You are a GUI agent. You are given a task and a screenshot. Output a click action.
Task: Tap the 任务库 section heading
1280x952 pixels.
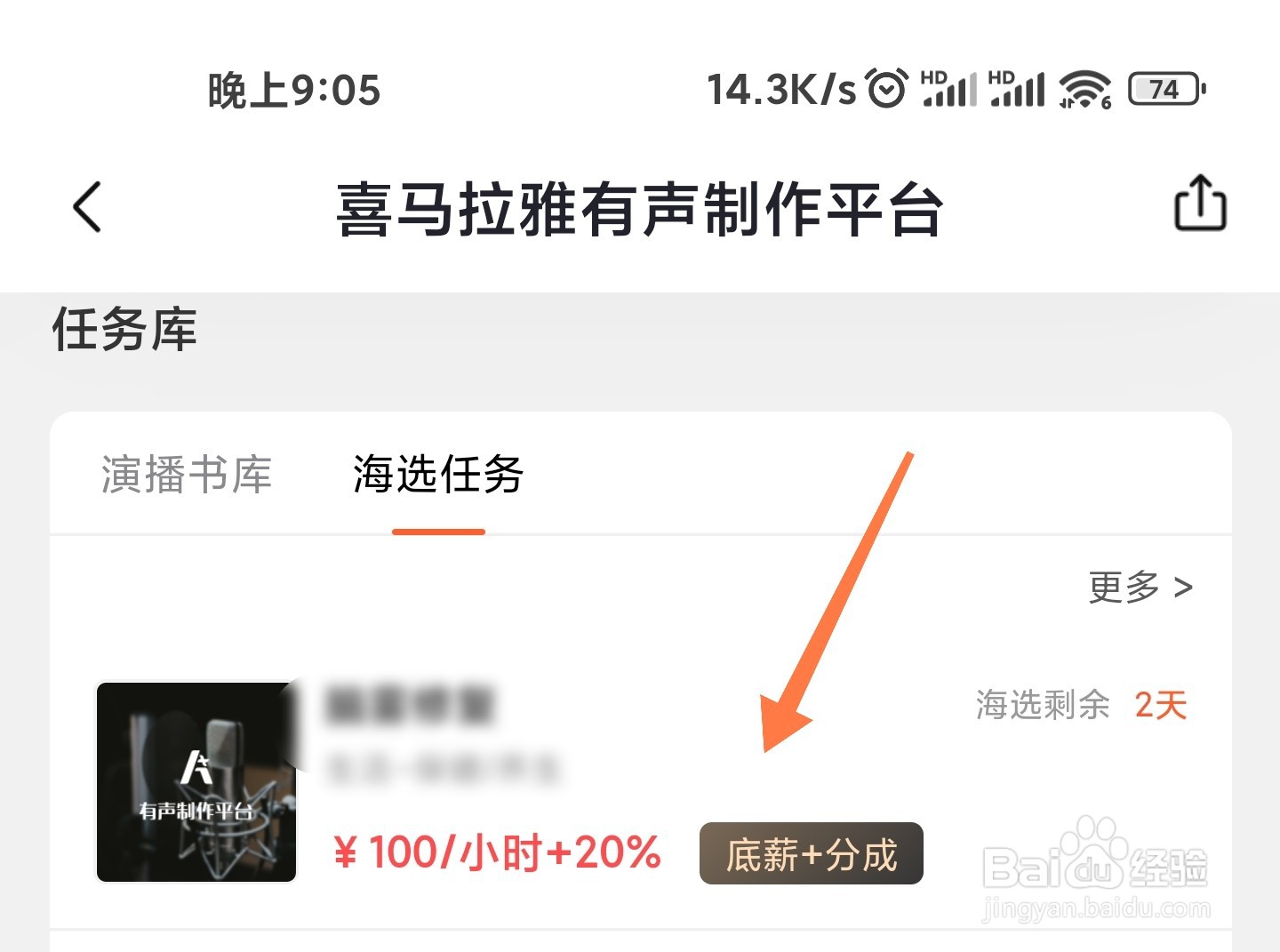tap(124, 329)
